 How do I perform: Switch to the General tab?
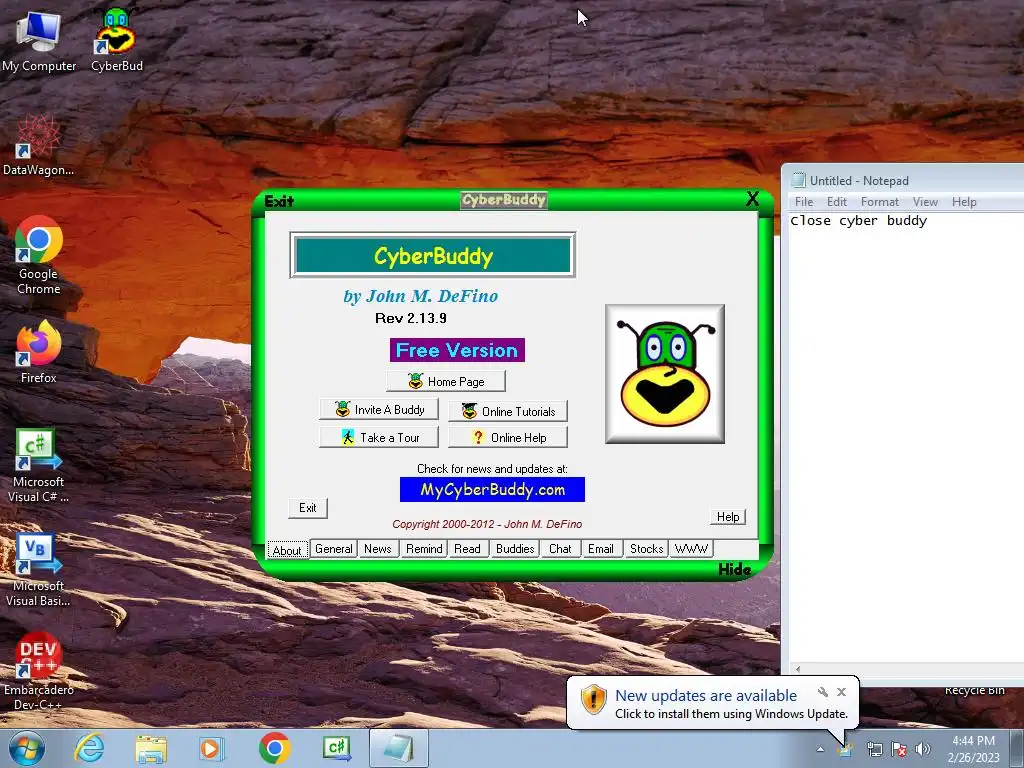(x=334, y=549)
